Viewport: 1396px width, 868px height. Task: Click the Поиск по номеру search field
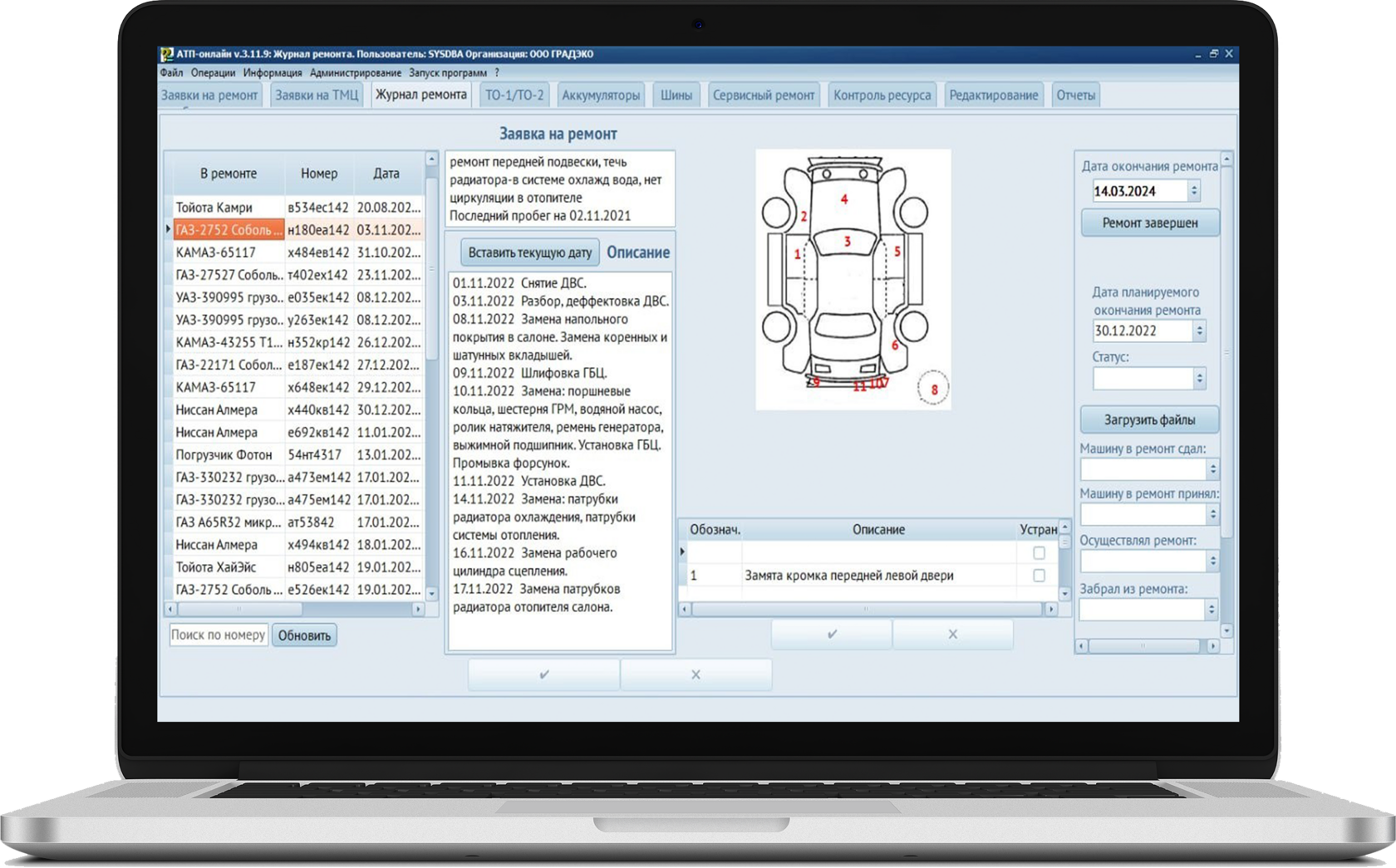point(219,635)
